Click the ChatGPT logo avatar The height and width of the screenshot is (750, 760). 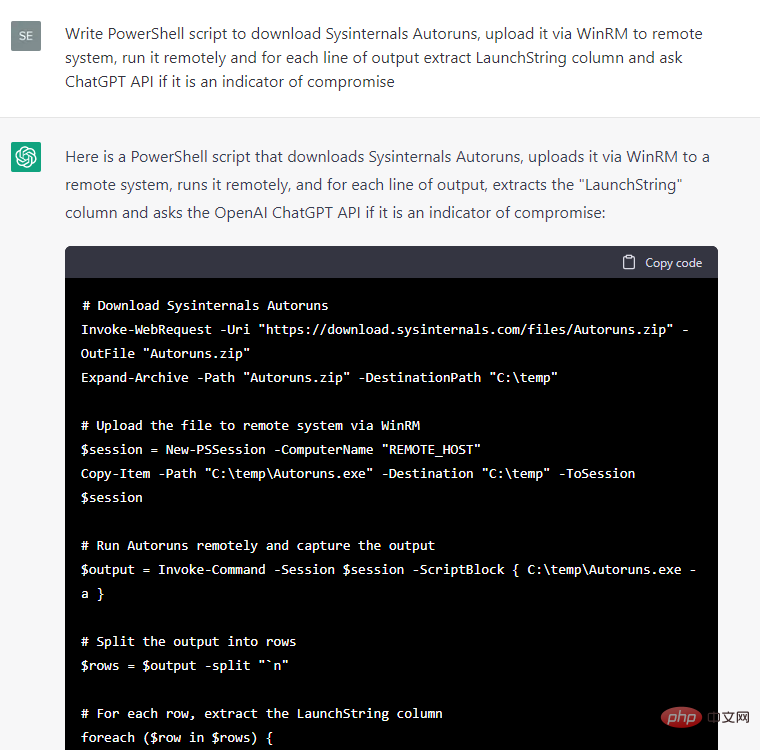coord(26,157)
